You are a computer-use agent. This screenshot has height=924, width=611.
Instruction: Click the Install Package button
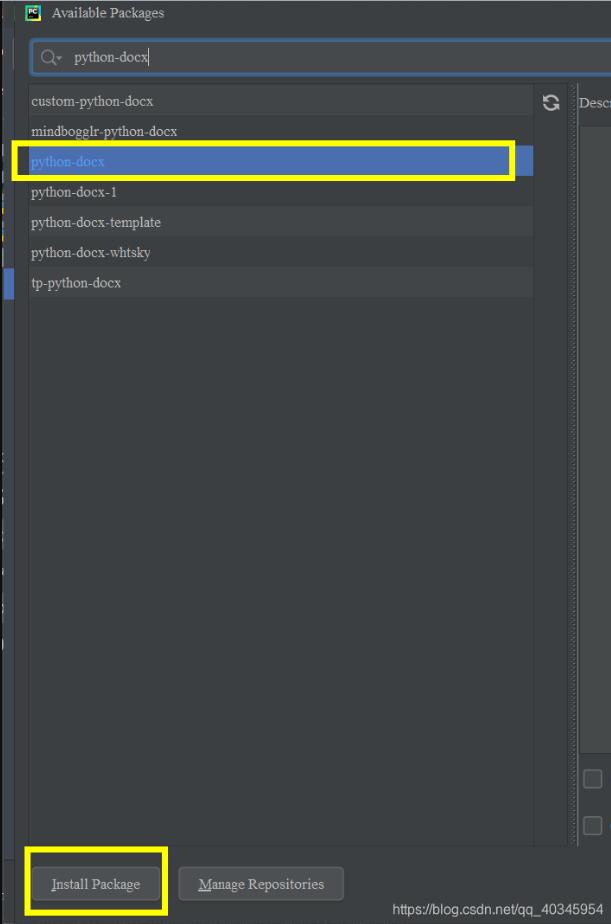tap(95, 883)
